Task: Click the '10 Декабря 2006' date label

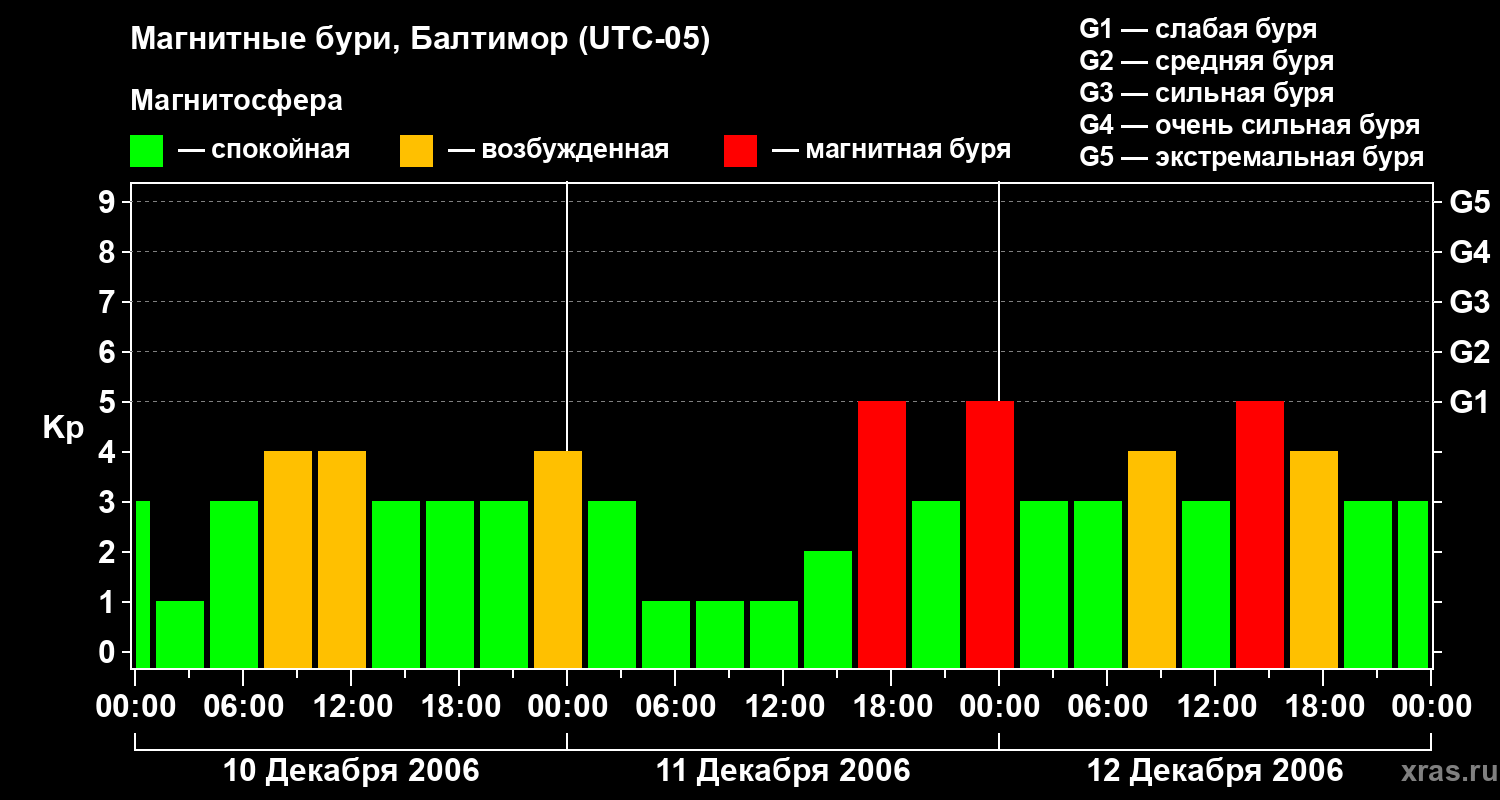Action: [x=351, y=771]
